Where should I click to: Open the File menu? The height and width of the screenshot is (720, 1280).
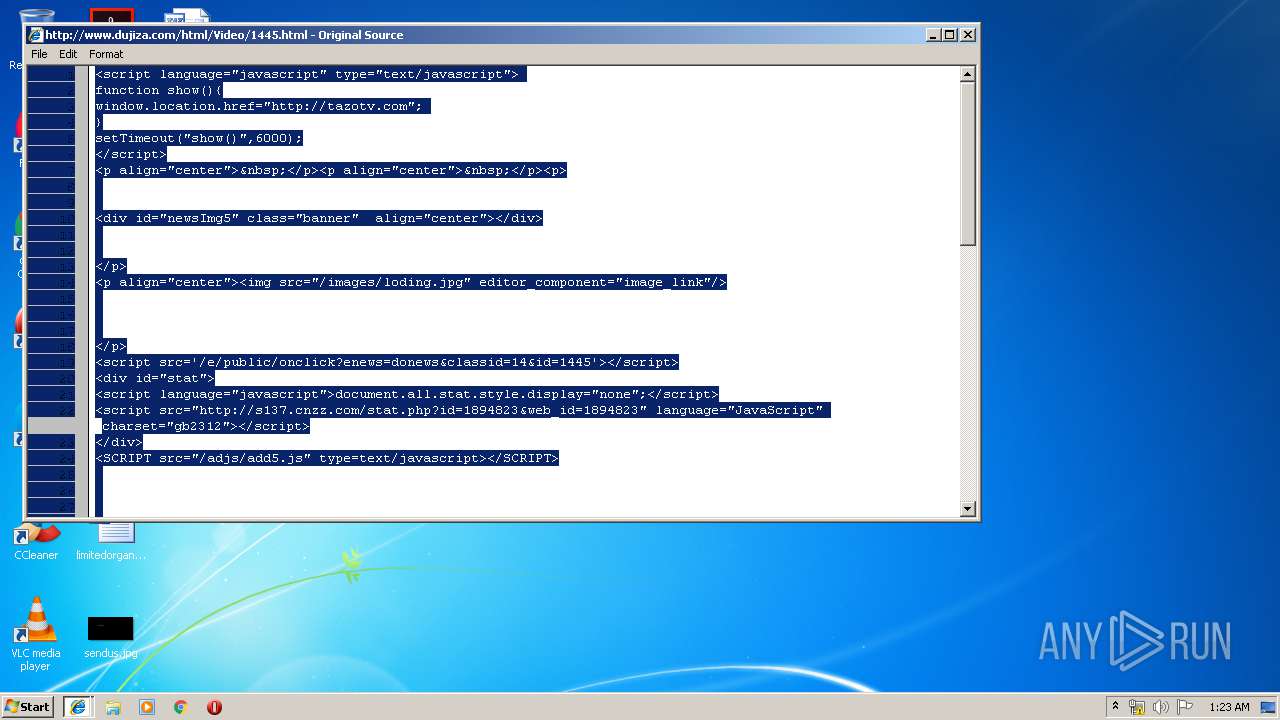[x=39, y=54]
